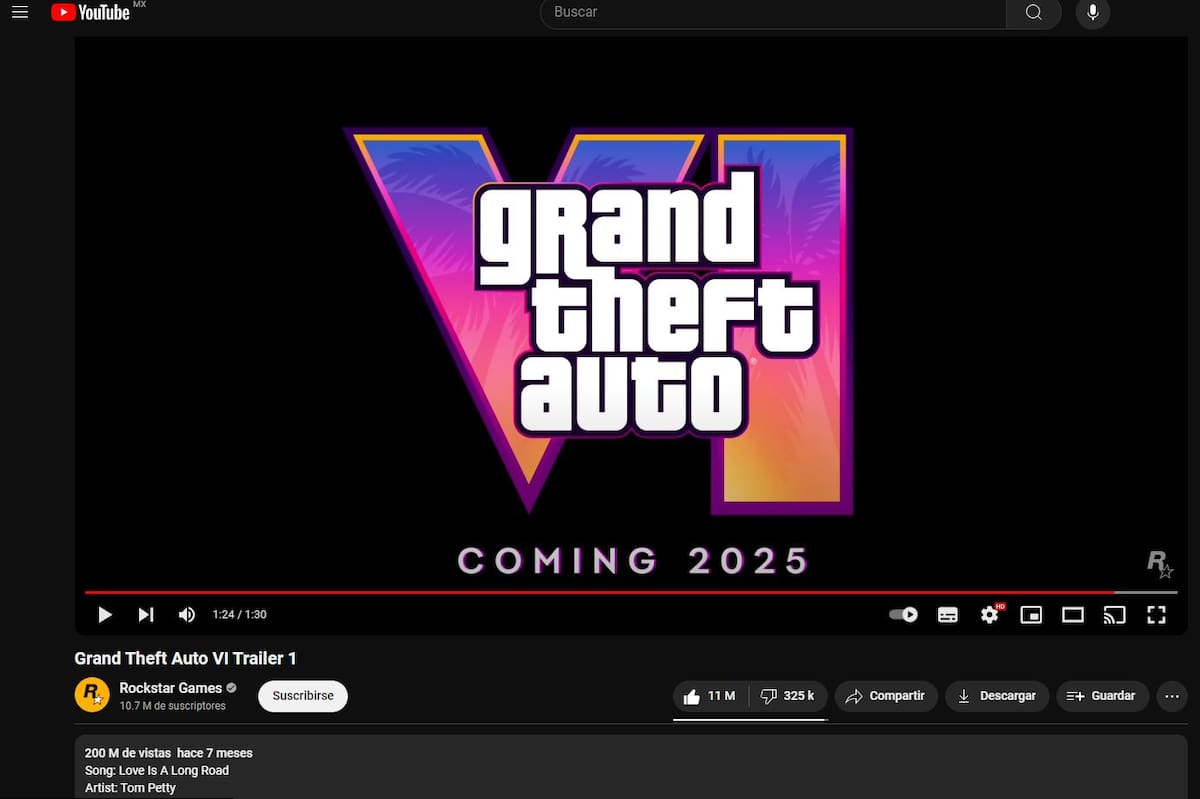Switch to theater mode
1200x799 pixels.
click(1073, 615)
